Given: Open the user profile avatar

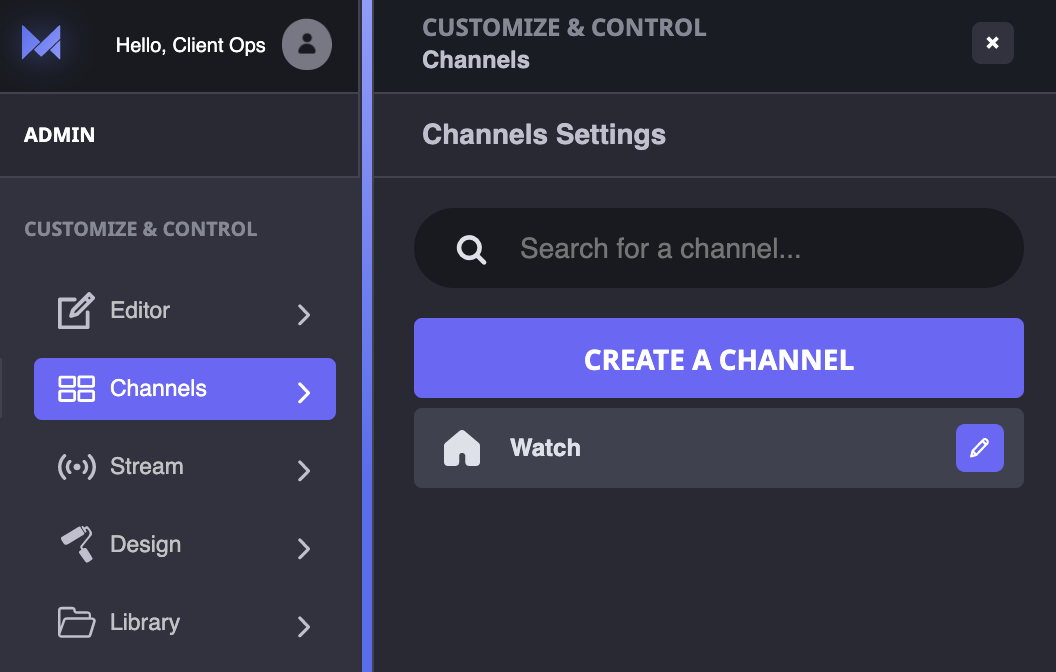Looking at the screenshot, I should 306,44.
